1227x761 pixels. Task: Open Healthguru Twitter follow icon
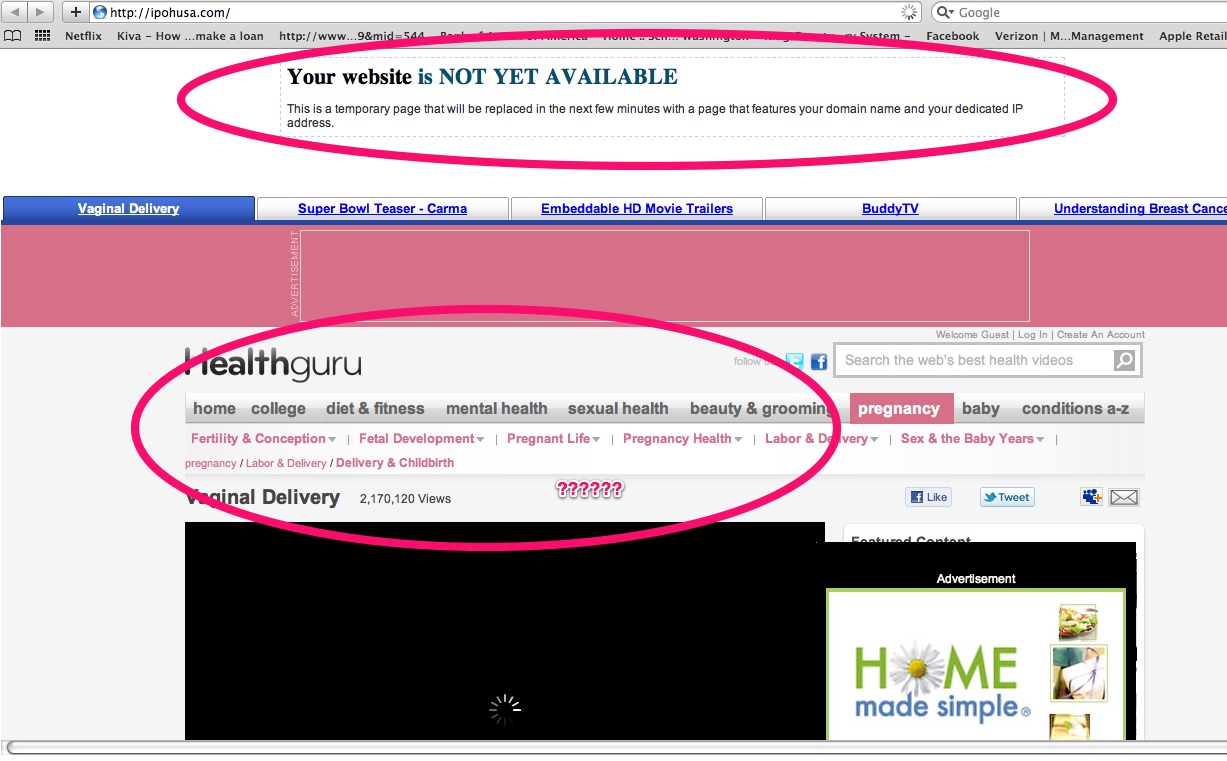[x=794, y=361]
